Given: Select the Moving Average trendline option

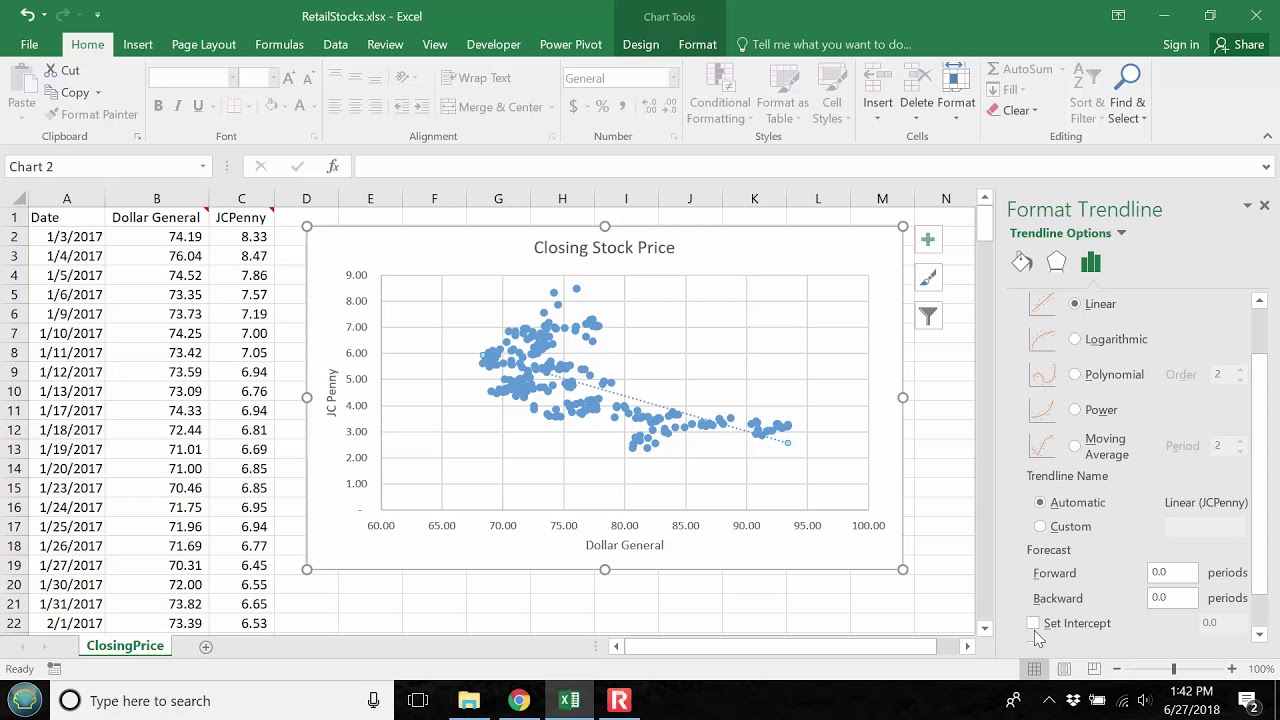Looking at the screenshot, I should point(1075,446).
